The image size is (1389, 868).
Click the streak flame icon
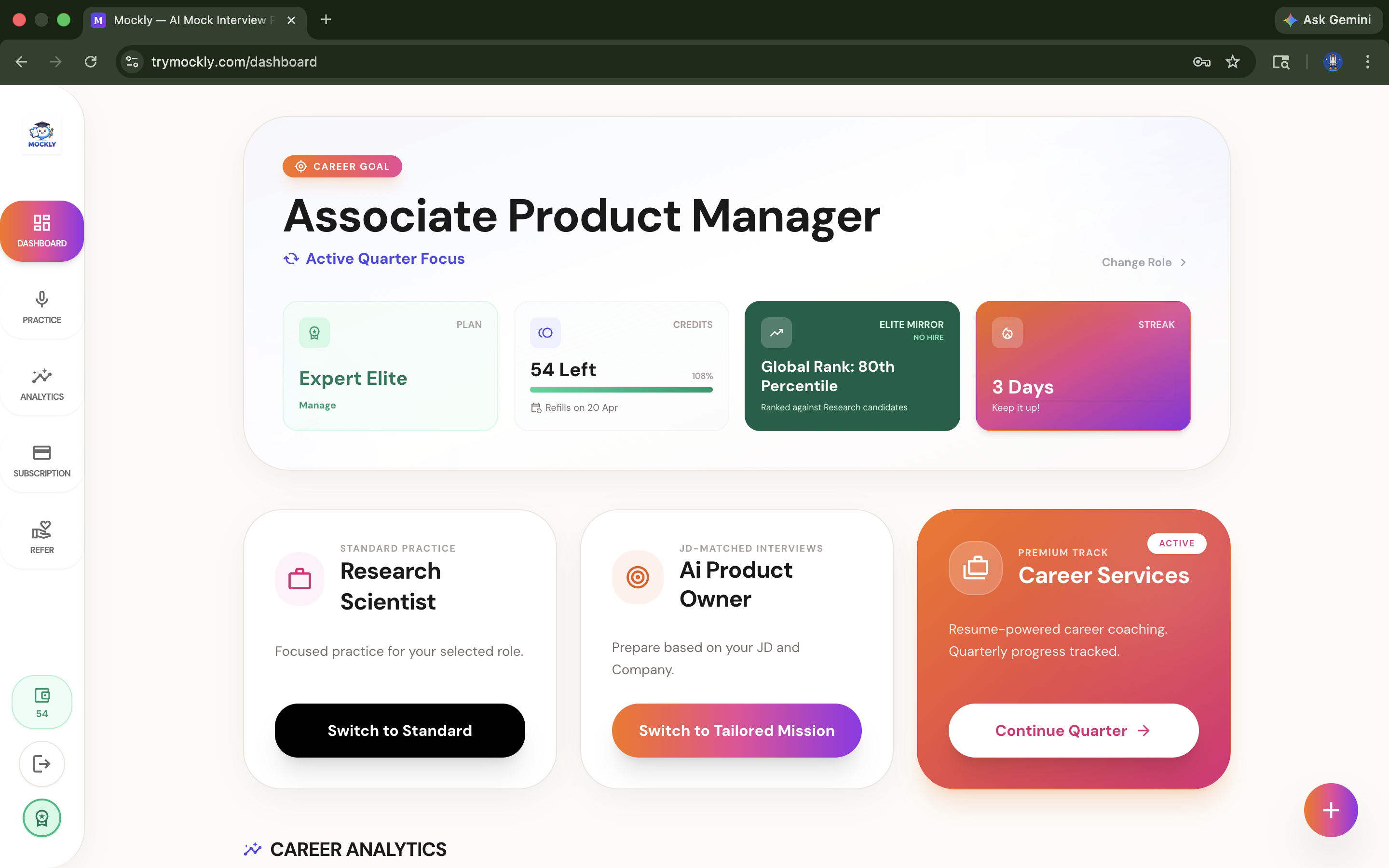(x=1007, y=333)
